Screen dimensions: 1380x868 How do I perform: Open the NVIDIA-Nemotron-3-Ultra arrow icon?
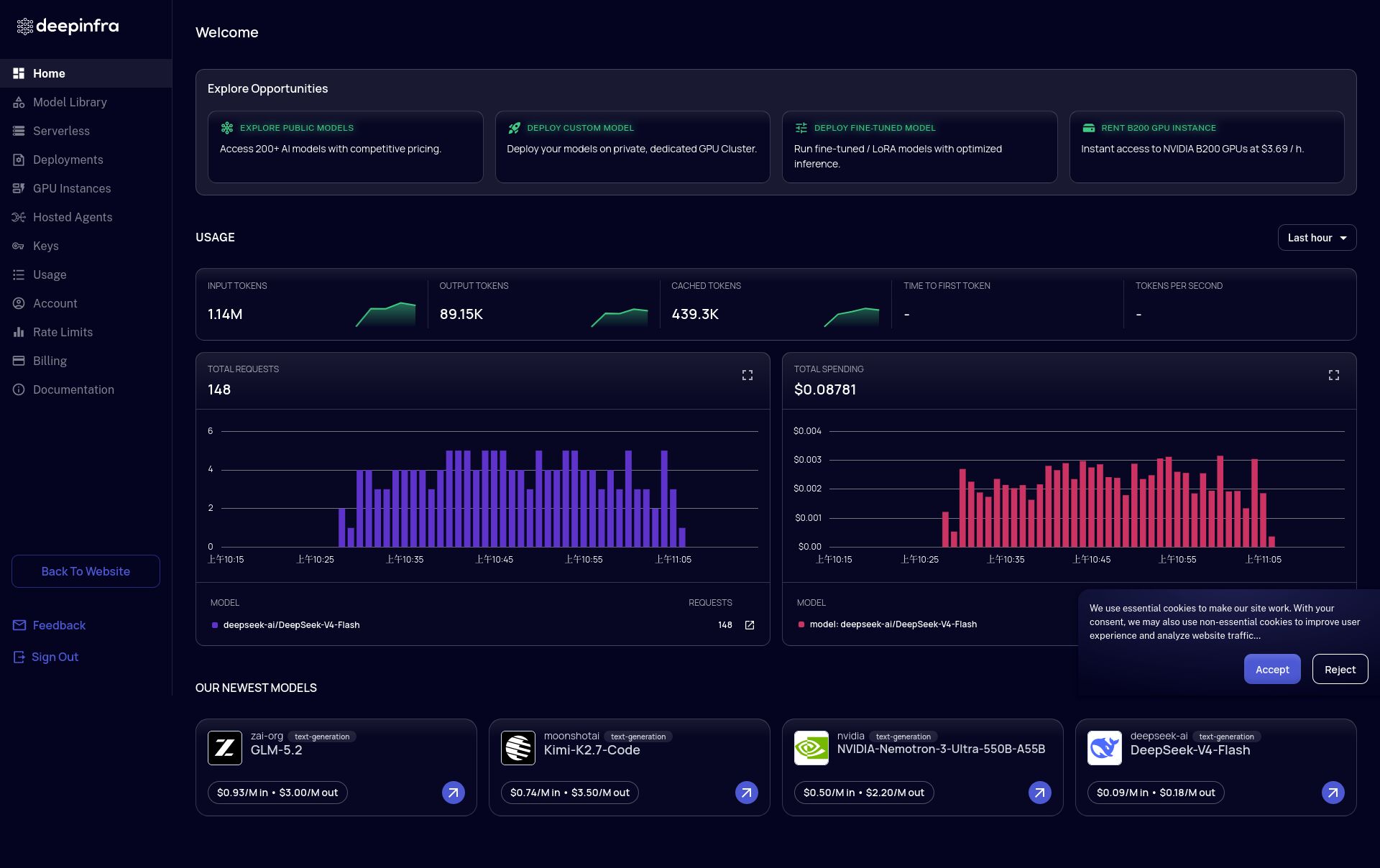1039,793
